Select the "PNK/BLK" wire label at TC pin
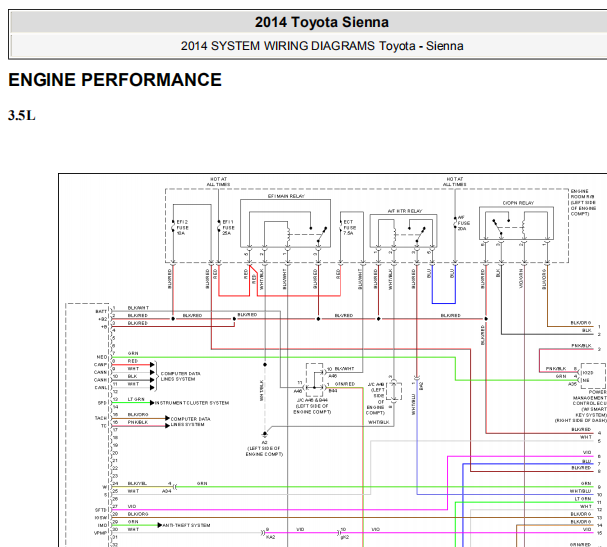The height and width of the screenshot is (547, 607). tap(138, 422)
